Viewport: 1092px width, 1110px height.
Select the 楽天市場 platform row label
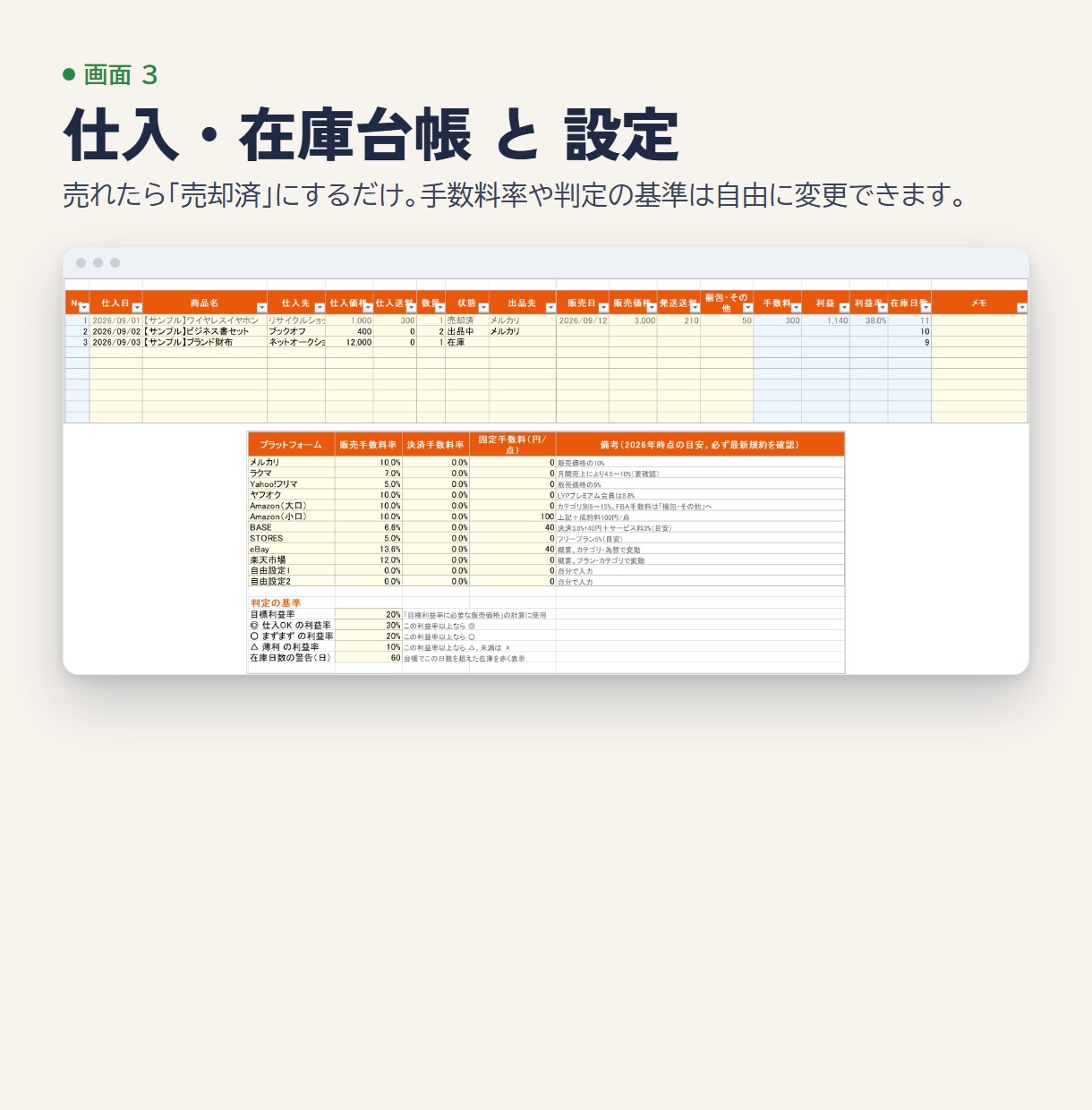(291, 559)
